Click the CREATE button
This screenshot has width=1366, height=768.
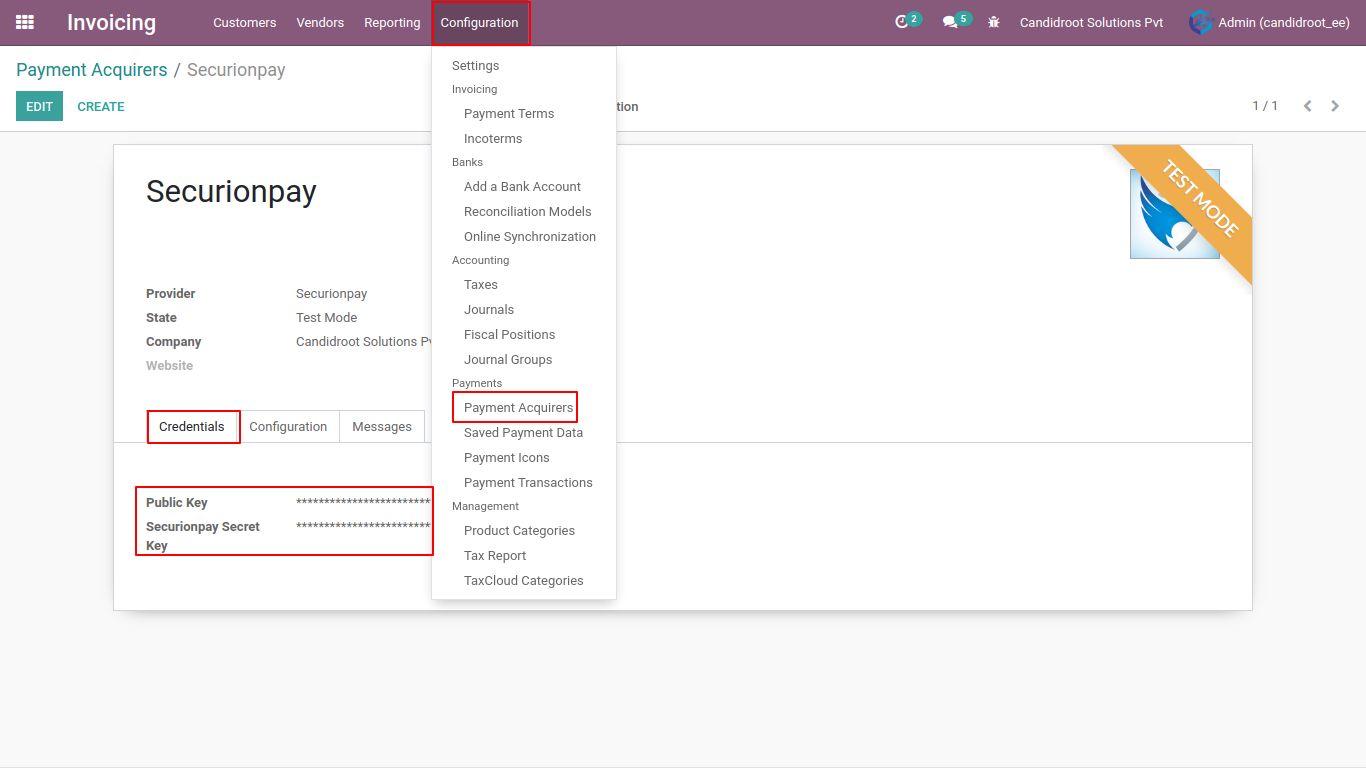[101, 106]
